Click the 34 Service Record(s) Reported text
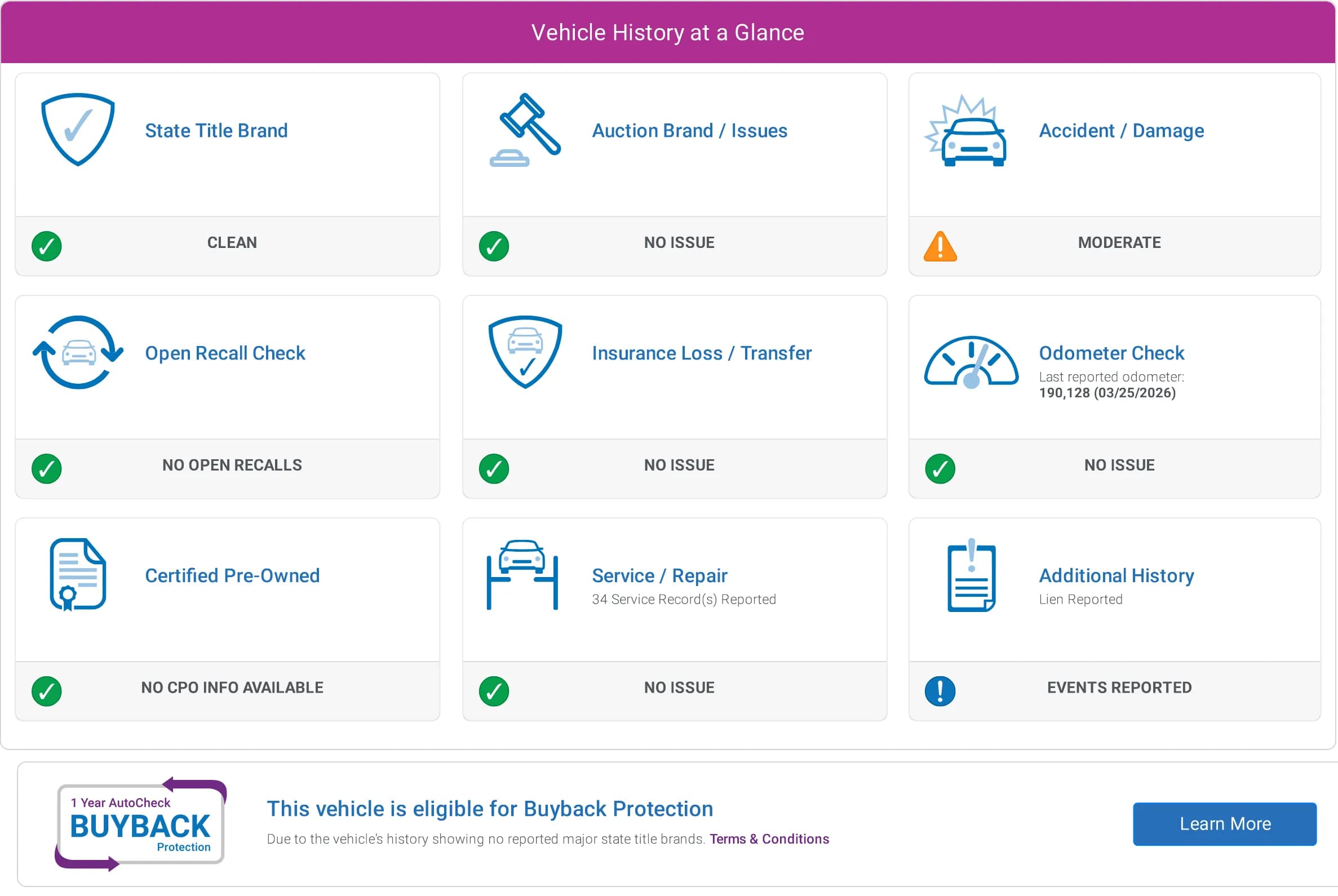This screenshot has height=896, width=1338. click(684, 600)
